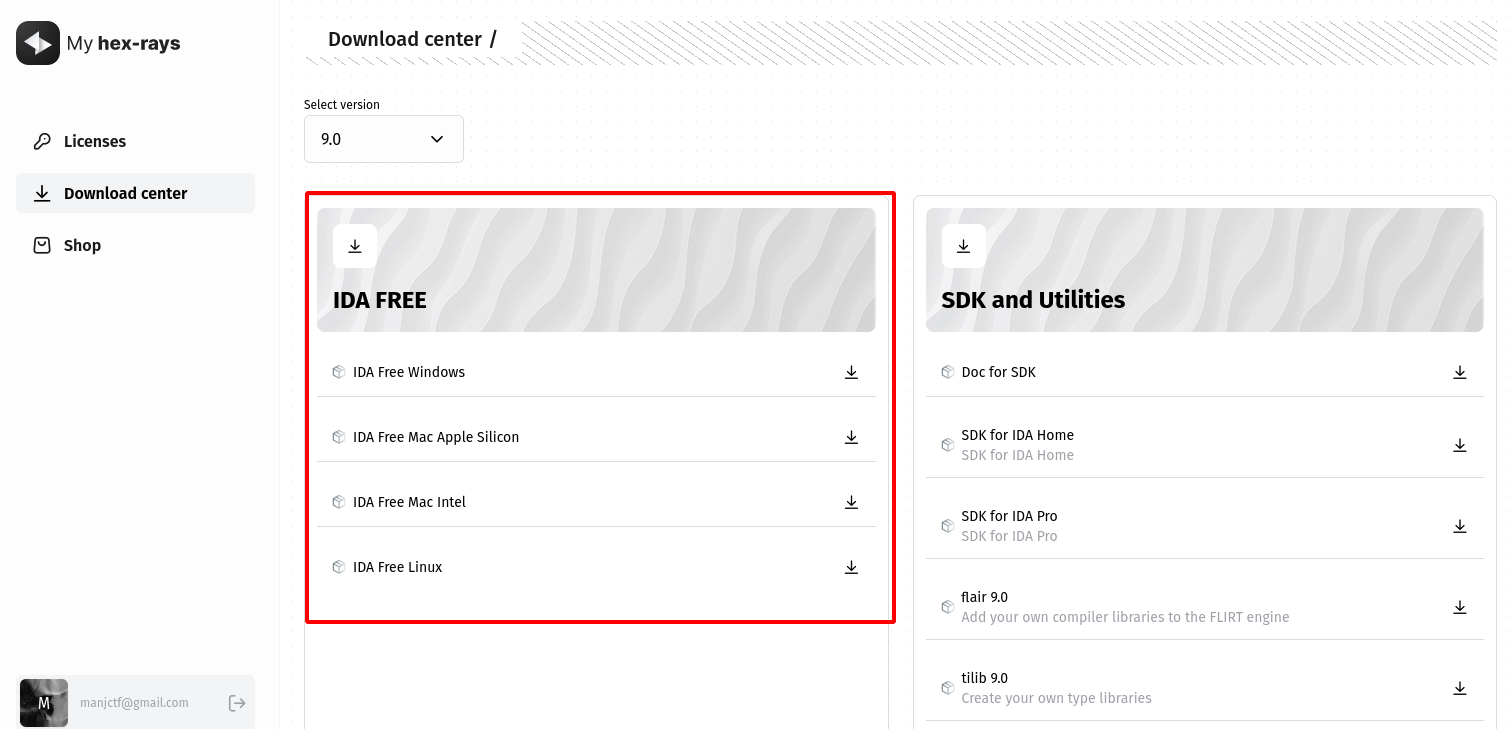Download flair 9.0 utility
The height and width of the screenshot is (729, 1509).
(x=1459, y=607)
